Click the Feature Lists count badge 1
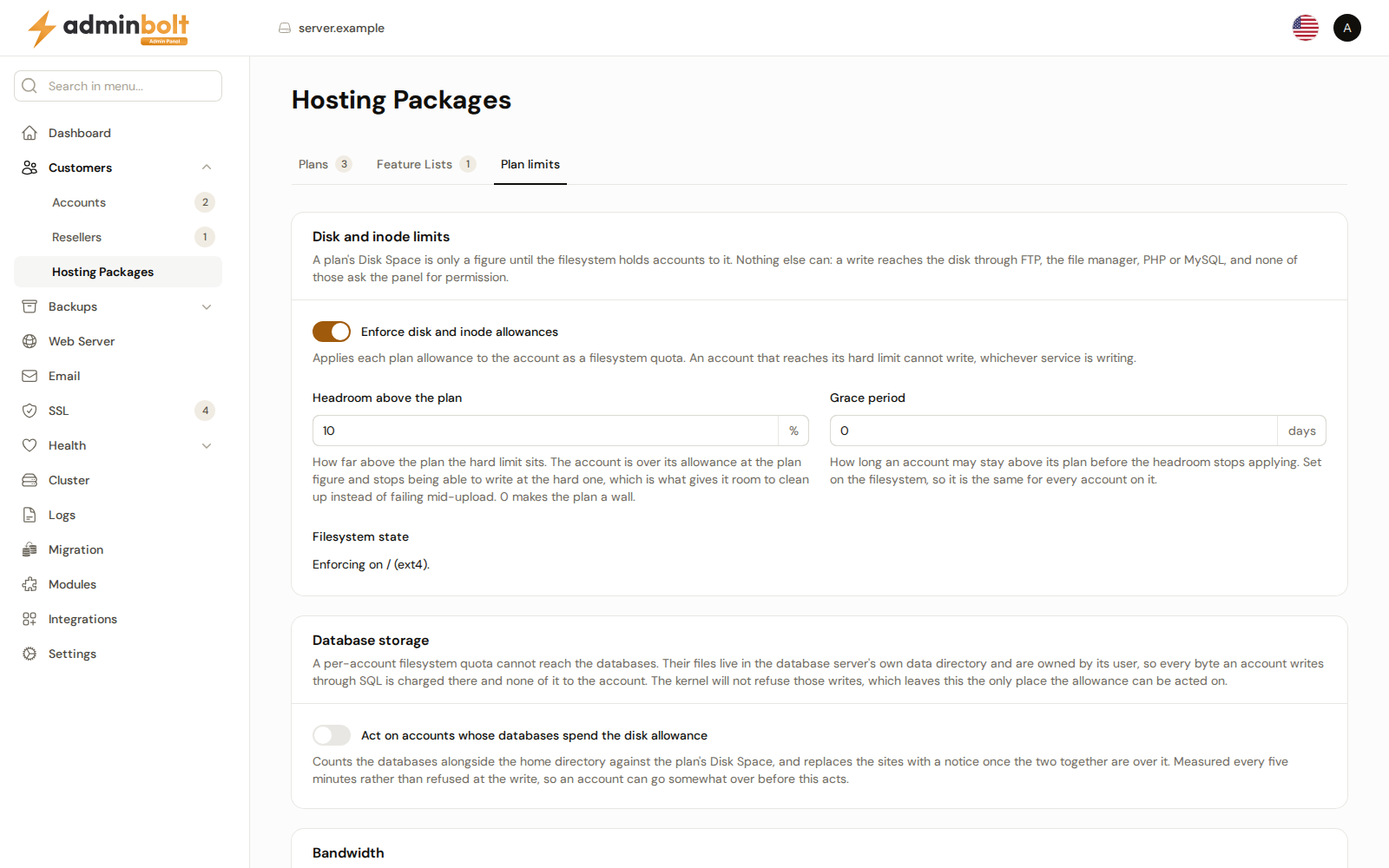1389x868 pixels. pos(468,164)
